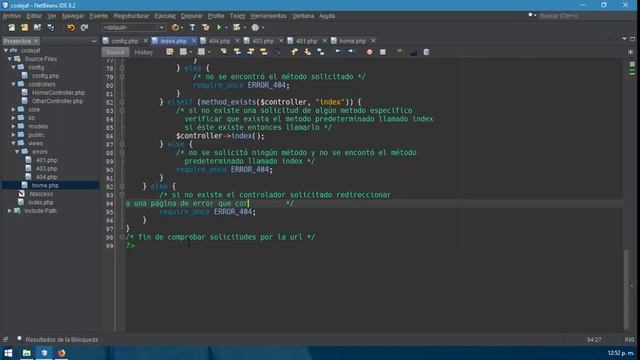Click the Debug Project icon

point(236,27)
